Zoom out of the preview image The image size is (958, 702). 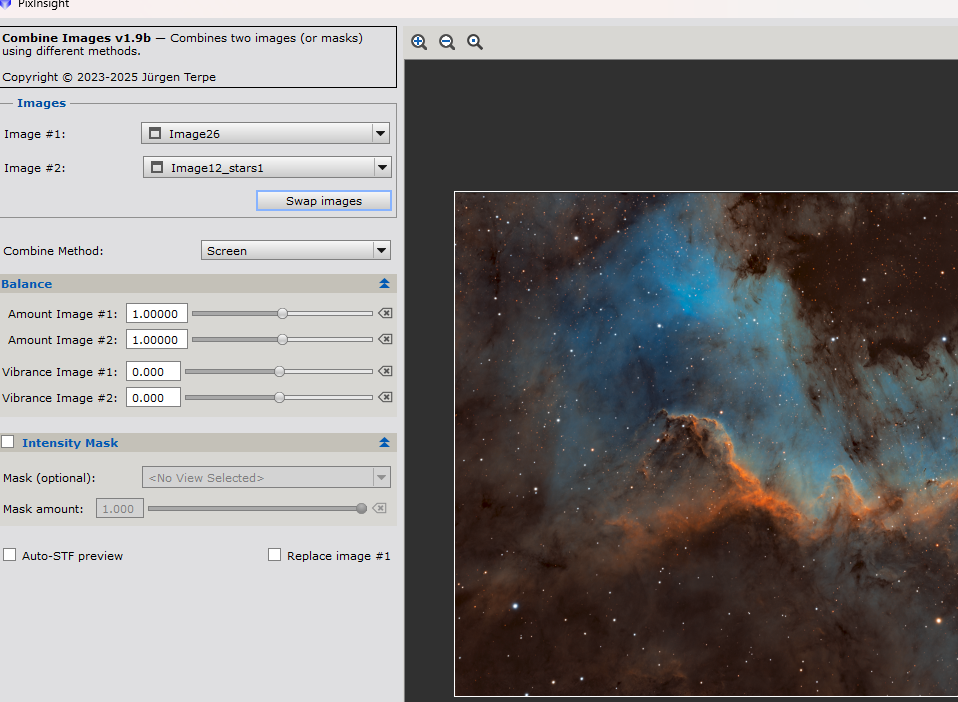click(447, 42)
